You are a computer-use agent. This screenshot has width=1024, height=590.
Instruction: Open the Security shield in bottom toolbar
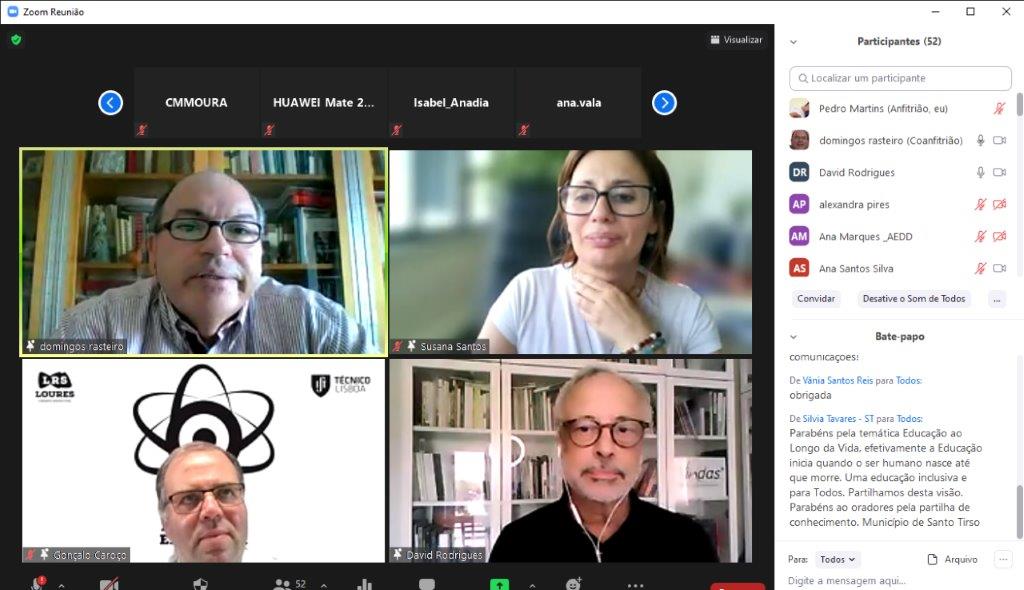pos(200,584)
